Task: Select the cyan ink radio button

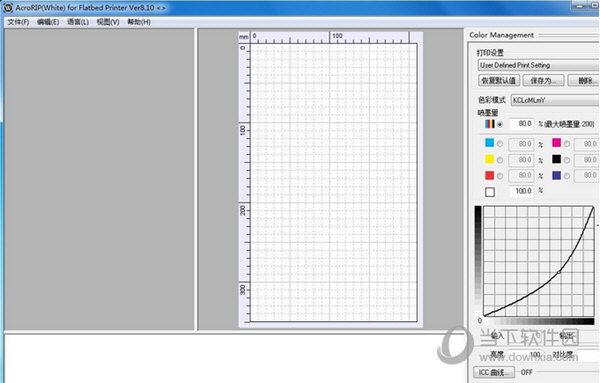Action: click(500, 144)
